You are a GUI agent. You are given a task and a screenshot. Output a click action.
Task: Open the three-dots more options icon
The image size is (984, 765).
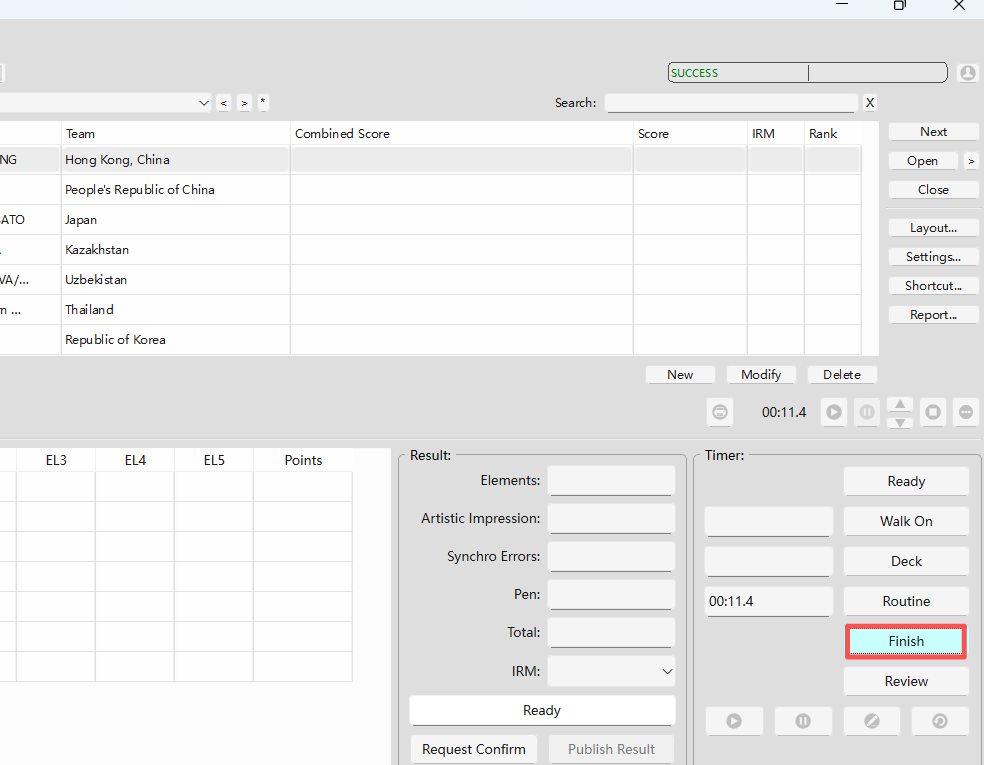coord(966,412)
